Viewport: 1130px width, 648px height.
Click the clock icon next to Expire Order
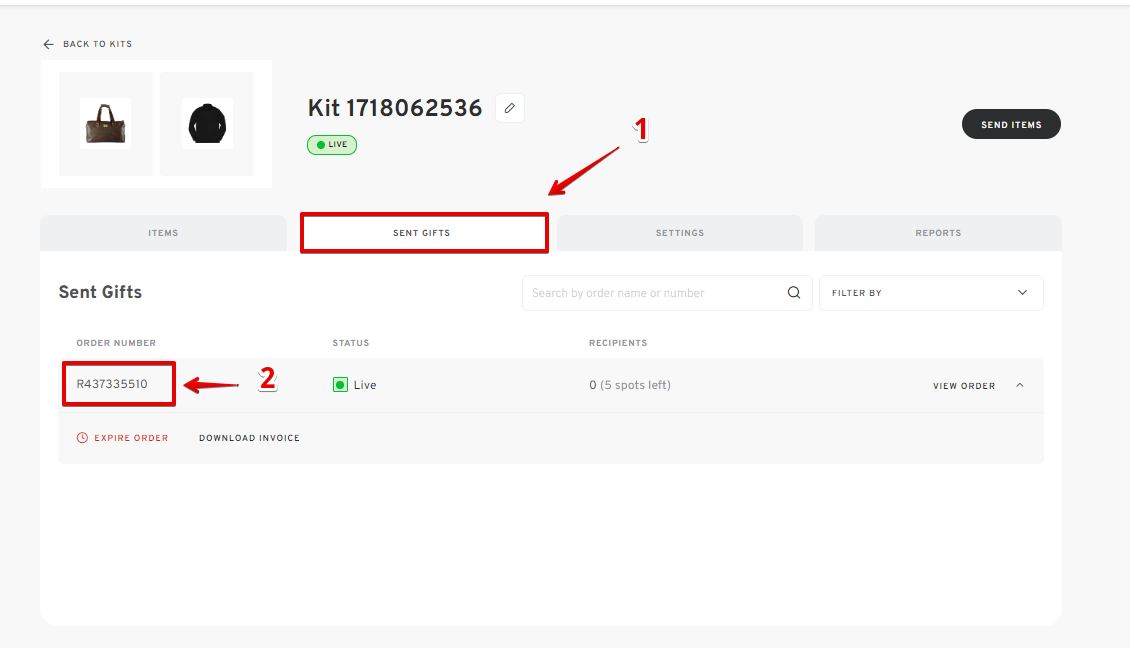[82, 438]
